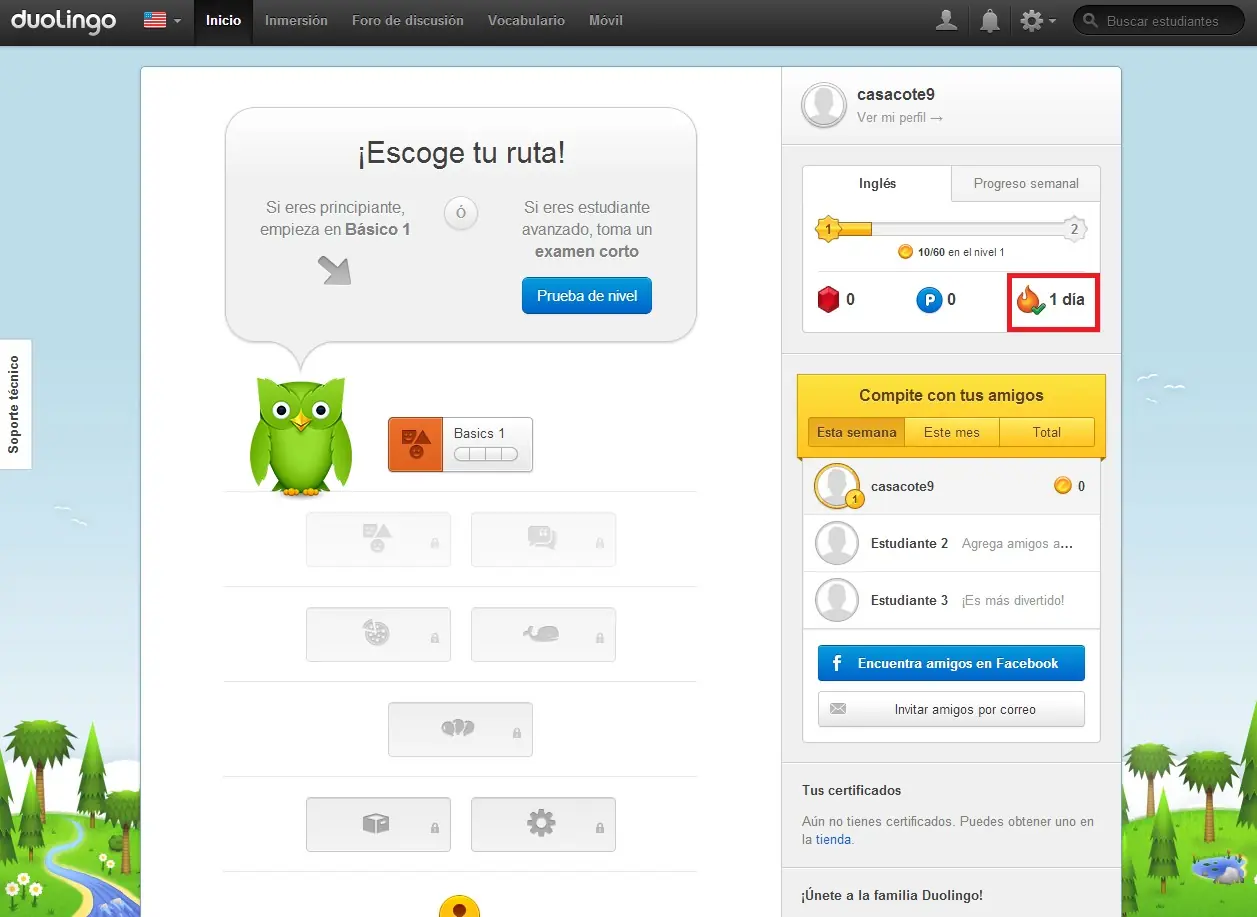Click the user profile icon in top bar
The width and height of the screenshot is (1257, 917).
click(x=946, y=20)
